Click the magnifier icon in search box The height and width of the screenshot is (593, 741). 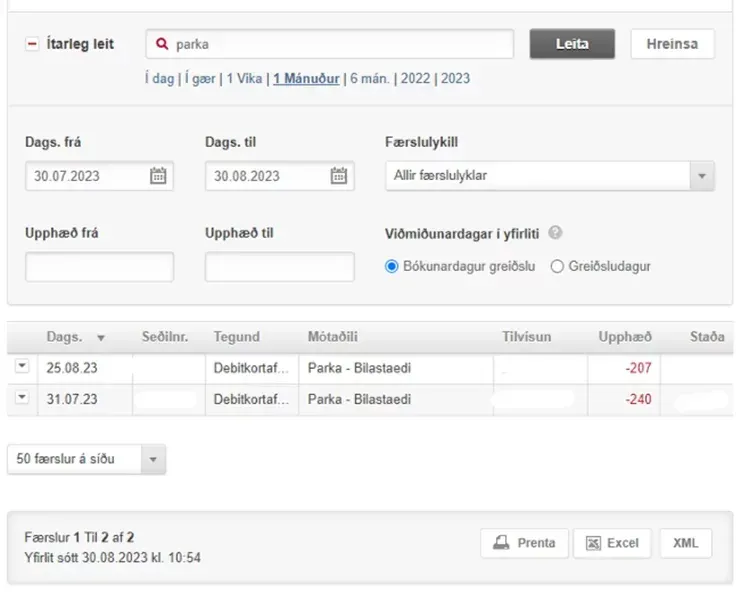click(163, 44)
